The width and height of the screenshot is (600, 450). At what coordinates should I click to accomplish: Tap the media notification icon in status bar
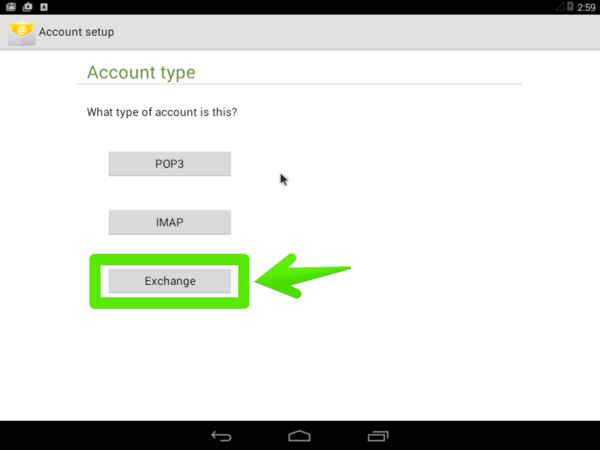(28, 7)
